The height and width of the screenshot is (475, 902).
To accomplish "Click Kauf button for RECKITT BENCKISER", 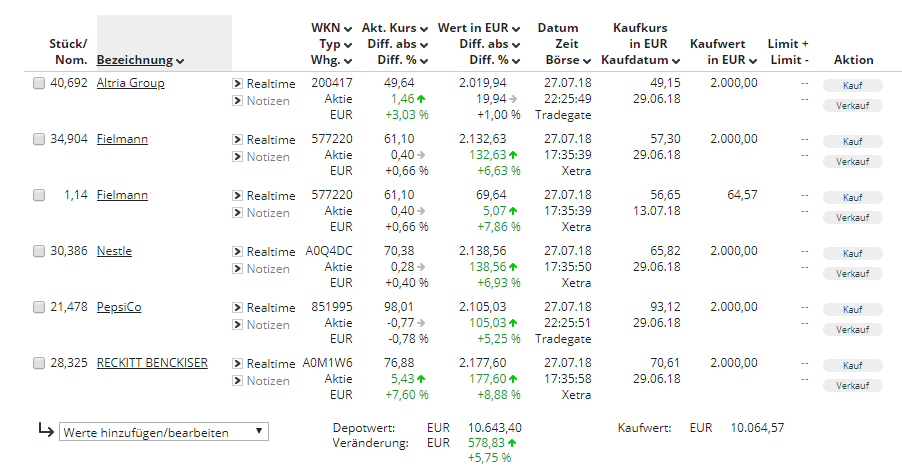I will (853, 366).
